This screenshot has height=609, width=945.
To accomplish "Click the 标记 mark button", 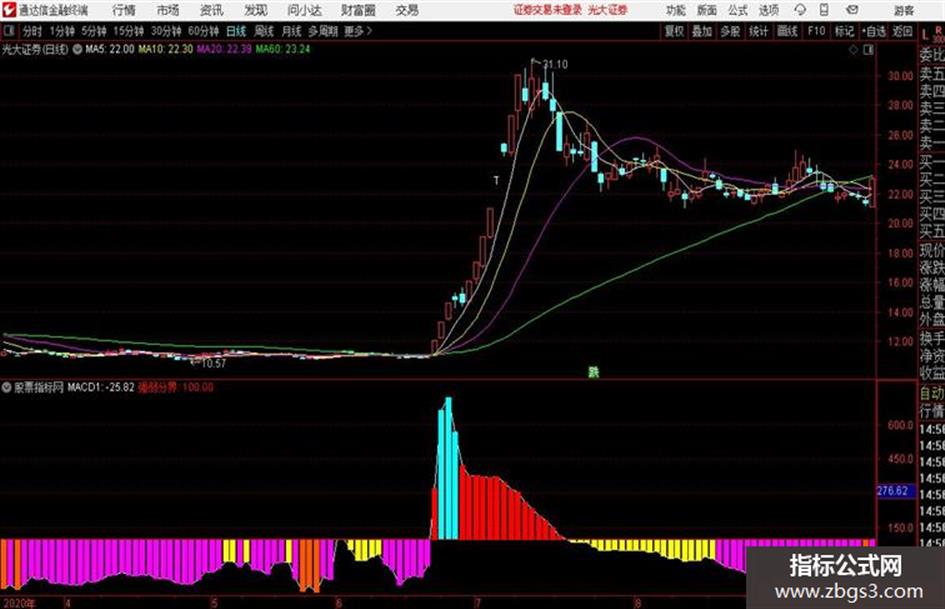I will click(844, 31).
